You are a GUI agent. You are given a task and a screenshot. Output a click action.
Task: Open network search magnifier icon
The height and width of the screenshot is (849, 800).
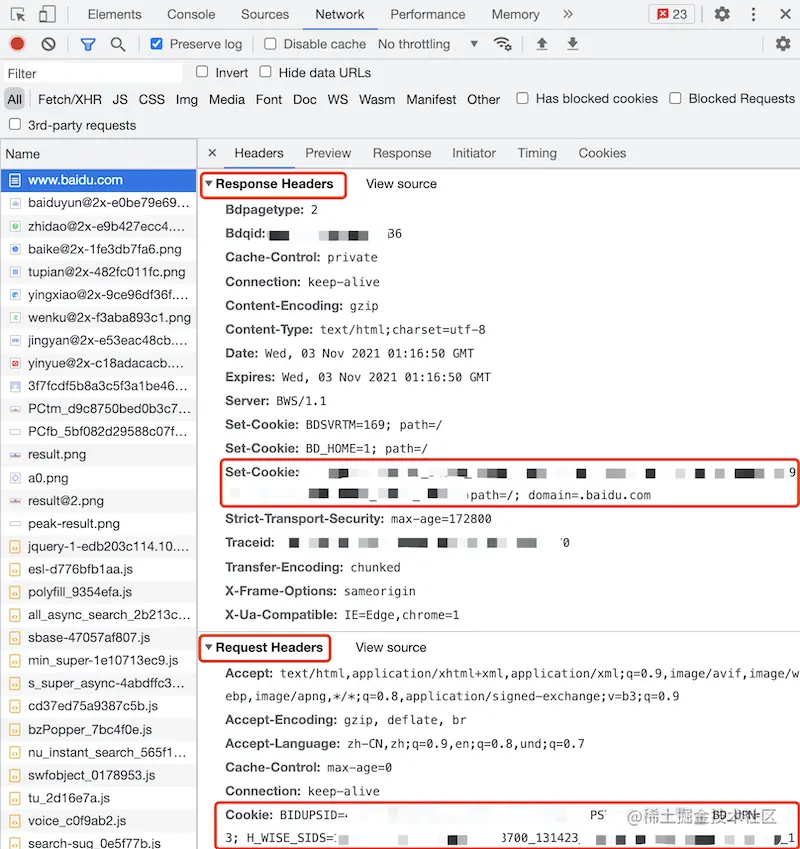click(117, 44)
